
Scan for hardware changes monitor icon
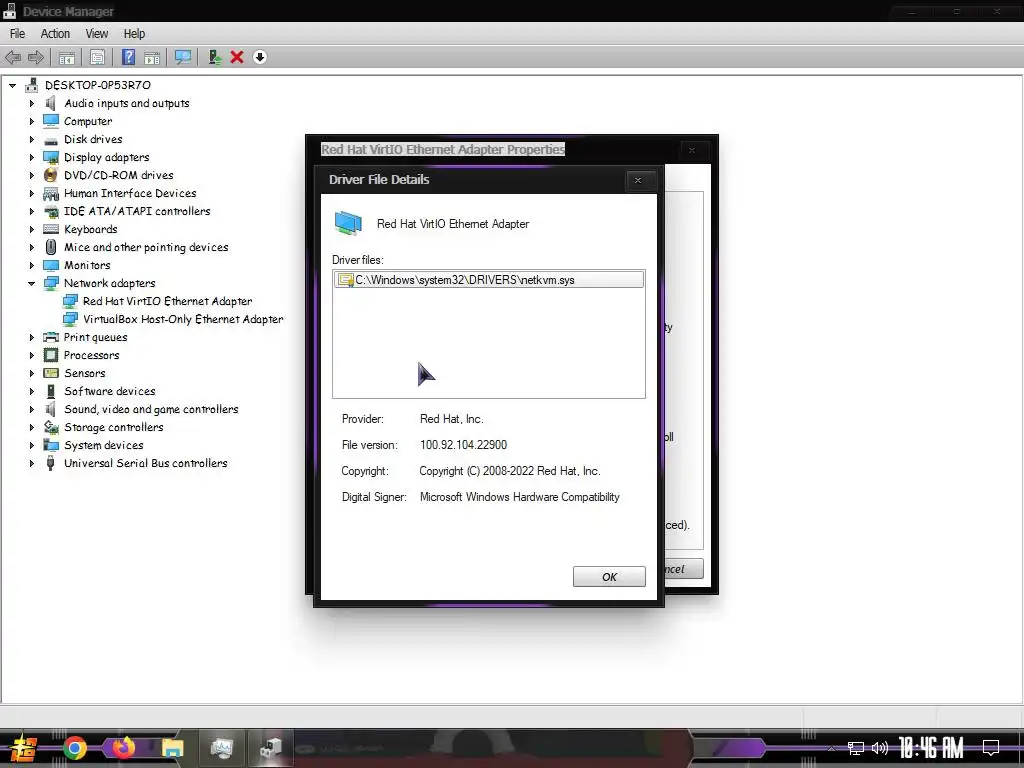click(x=184, y=57)
